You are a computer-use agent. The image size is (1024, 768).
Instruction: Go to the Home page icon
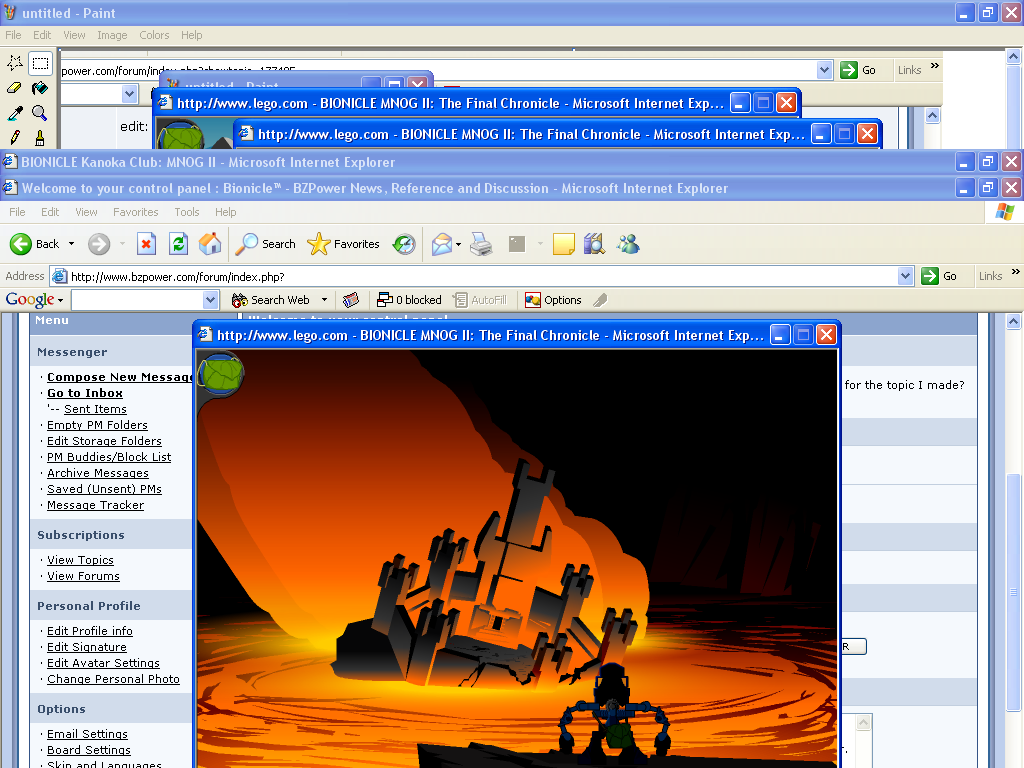210,244
